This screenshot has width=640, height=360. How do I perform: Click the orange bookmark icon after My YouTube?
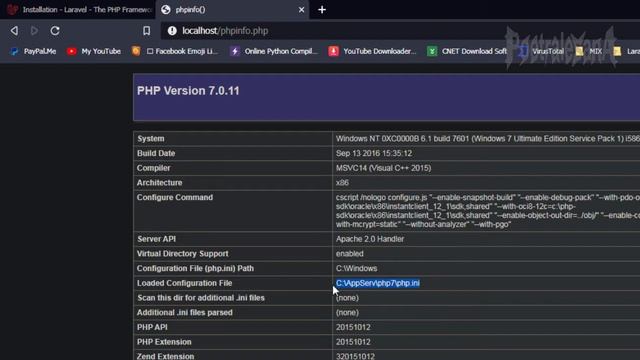tap(136, 51)
